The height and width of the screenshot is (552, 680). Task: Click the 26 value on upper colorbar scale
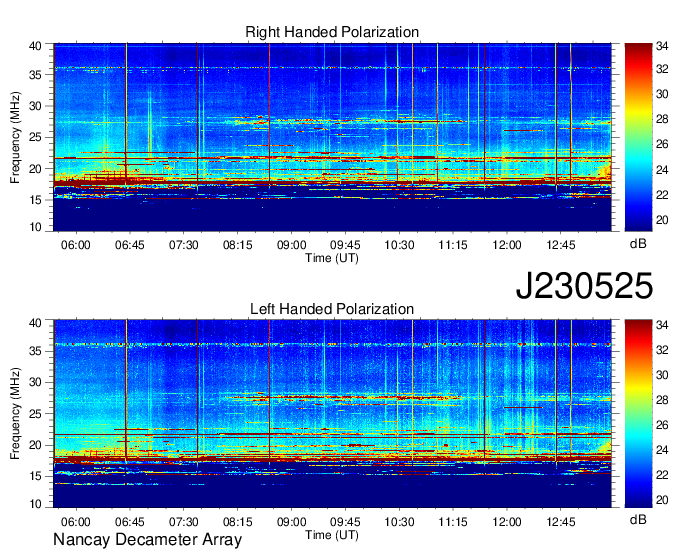(x=662, y=144)
